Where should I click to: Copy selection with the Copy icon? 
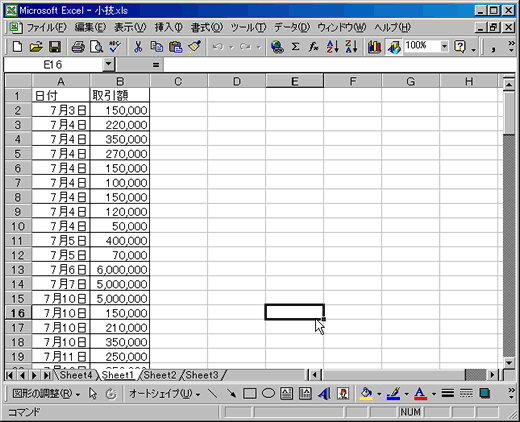coord(157,47)
